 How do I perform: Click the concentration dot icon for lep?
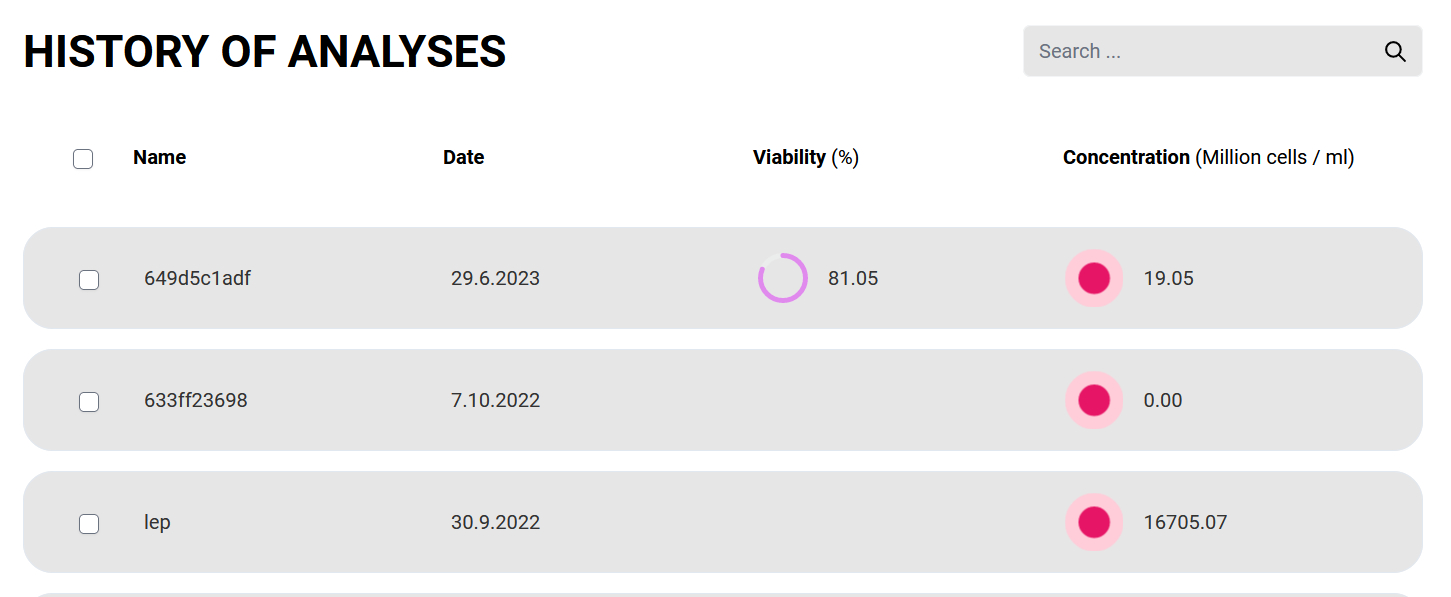tap(1094, 522)
